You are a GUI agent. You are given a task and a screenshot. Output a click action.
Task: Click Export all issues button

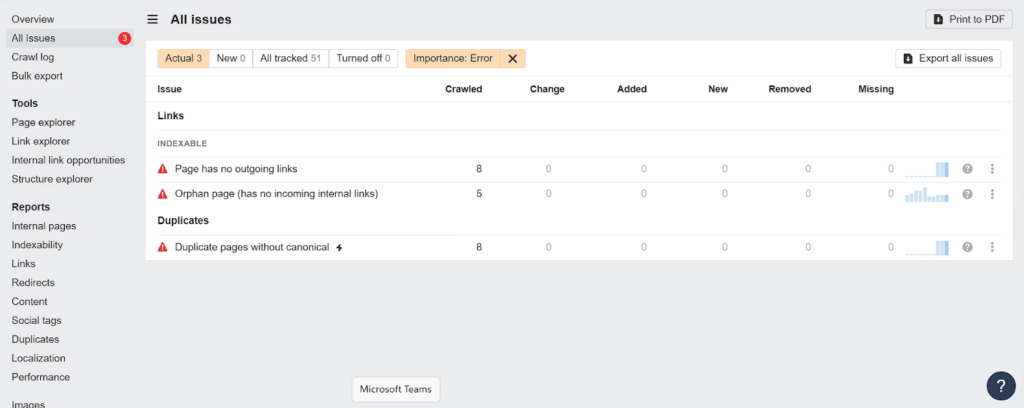click(x=948, y=59)
